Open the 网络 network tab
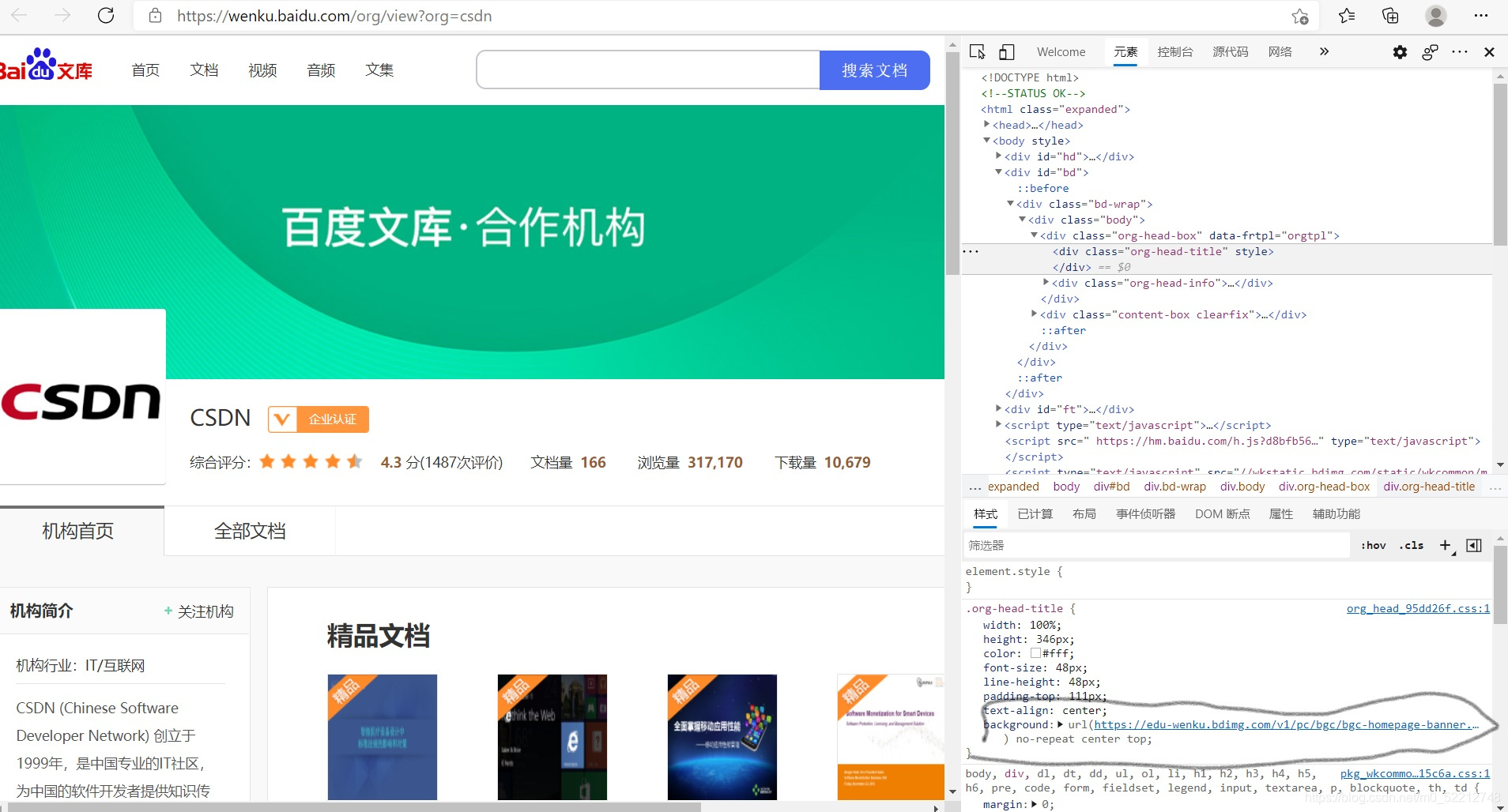Image resolution: width=1508 pixels, height=812 pixels. (x=1280, y=52)
